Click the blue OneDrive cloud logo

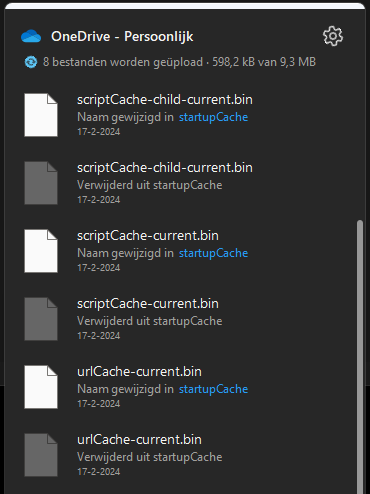tap(31, 36)
